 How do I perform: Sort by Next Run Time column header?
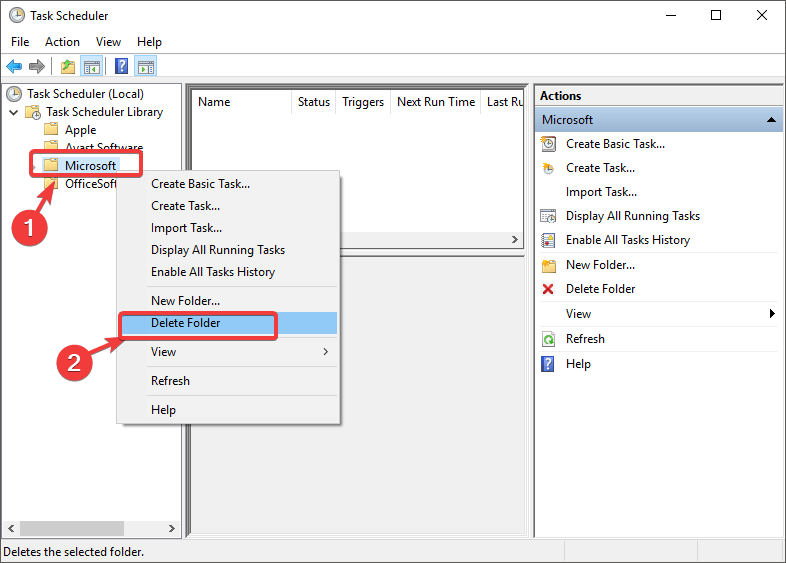coord(436,102)
